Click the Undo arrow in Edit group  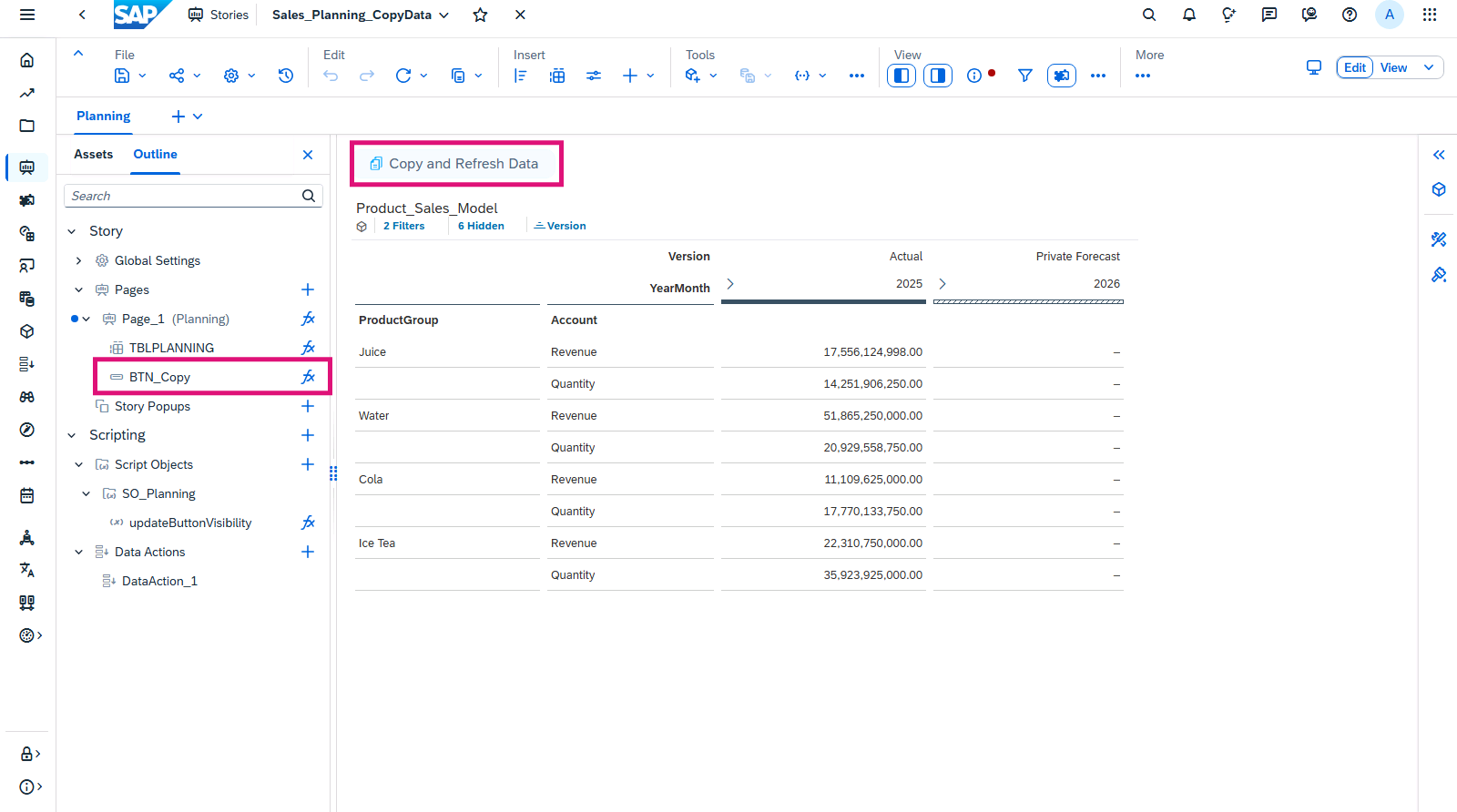[331, 76]
